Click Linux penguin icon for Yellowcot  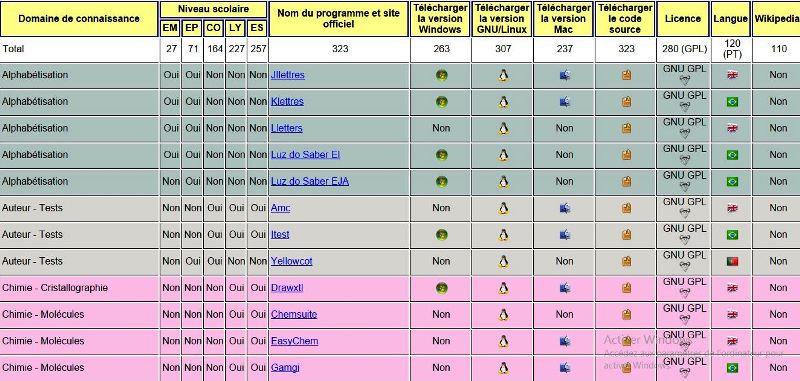click(504, 261)
